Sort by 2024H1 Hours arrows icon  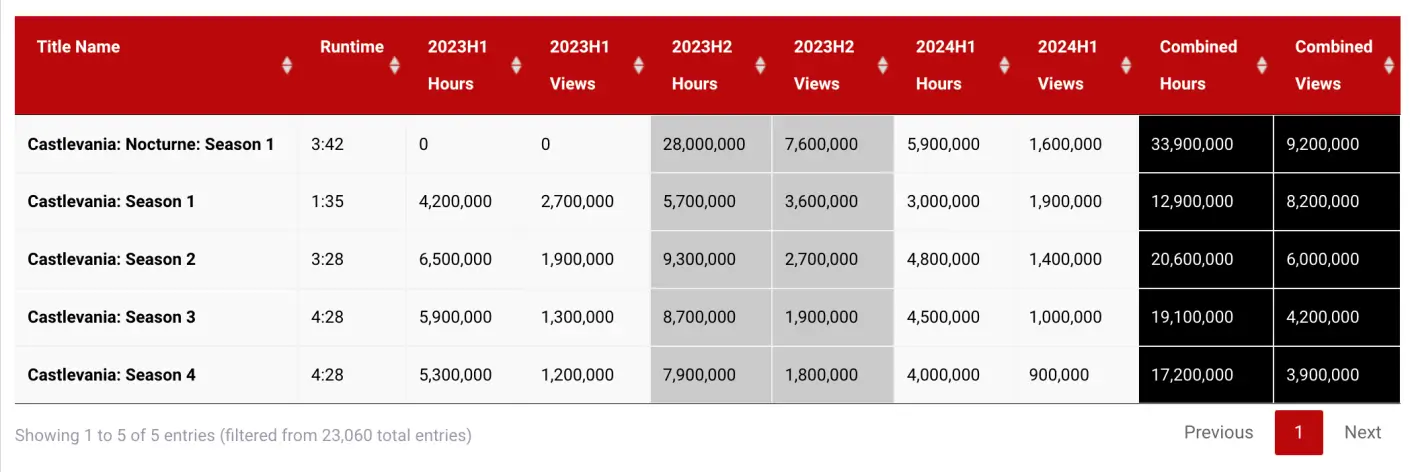(1004, 65)
